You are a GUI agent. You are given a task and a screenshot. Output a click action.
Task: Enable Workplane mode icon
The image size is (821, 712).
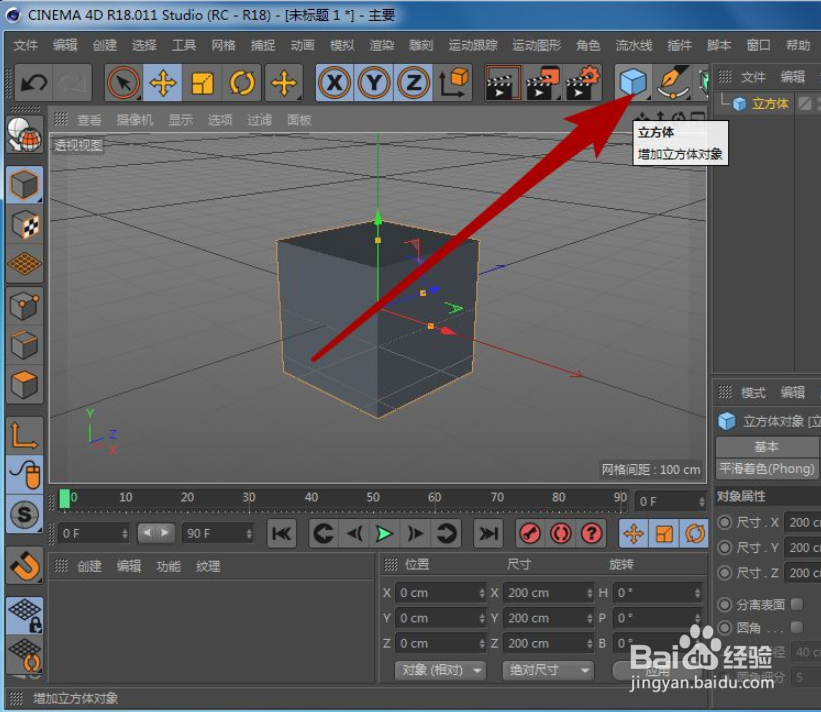point(24,264)
